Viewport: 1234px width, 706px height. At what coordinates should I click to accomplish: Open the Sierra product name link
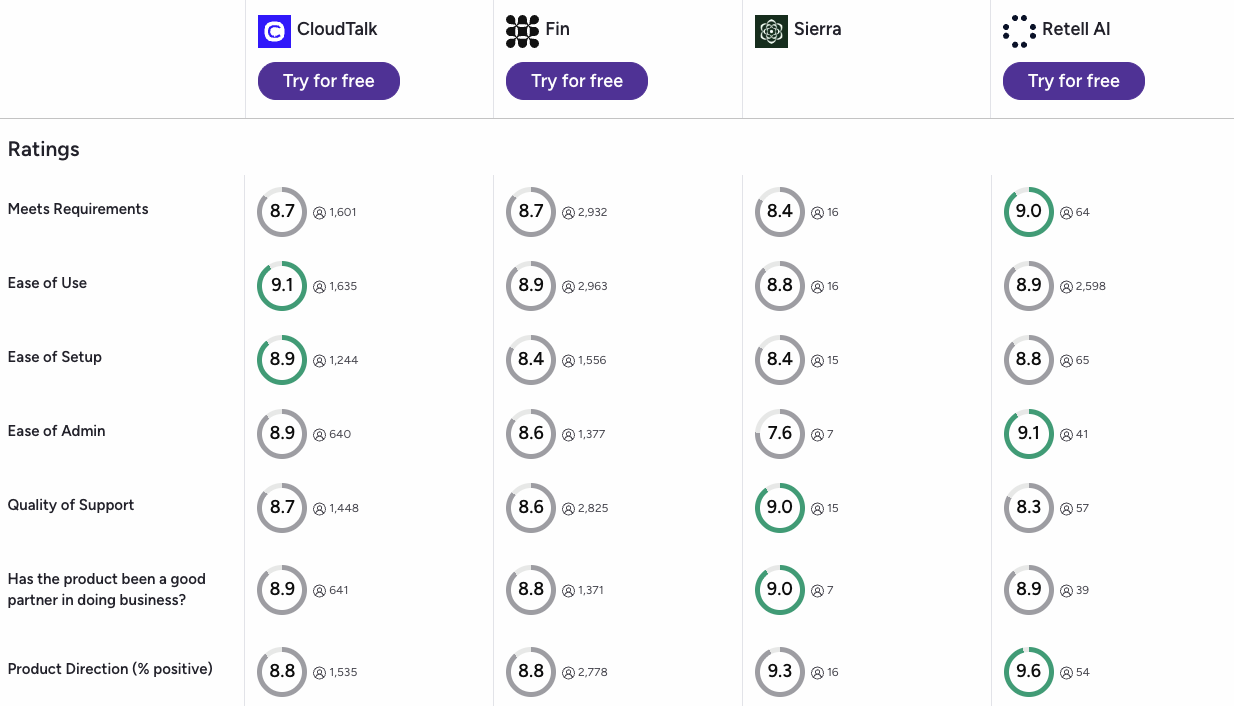coord(818,29)
